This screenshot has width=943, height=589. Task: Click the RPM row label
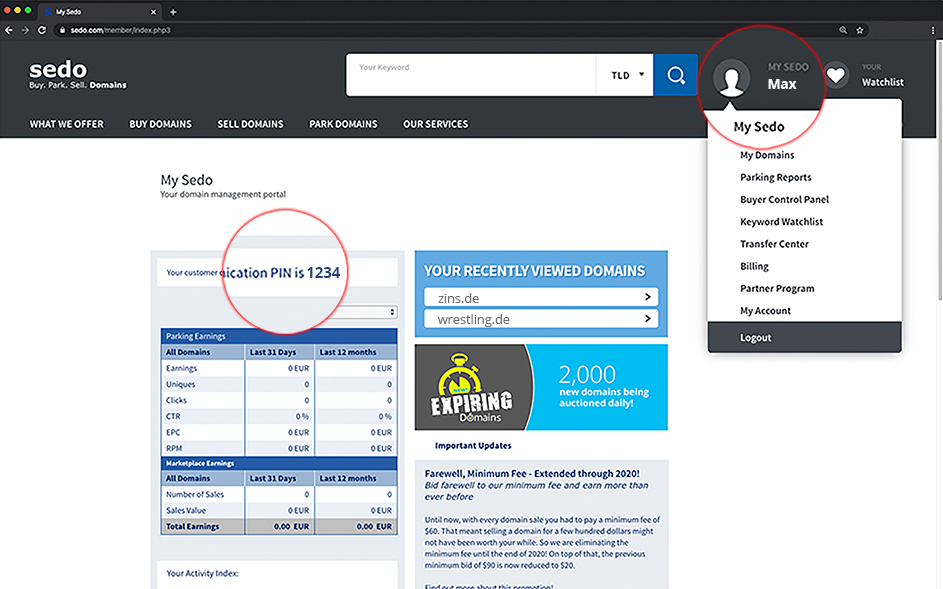pyautogui.click(x=174, y=448)
